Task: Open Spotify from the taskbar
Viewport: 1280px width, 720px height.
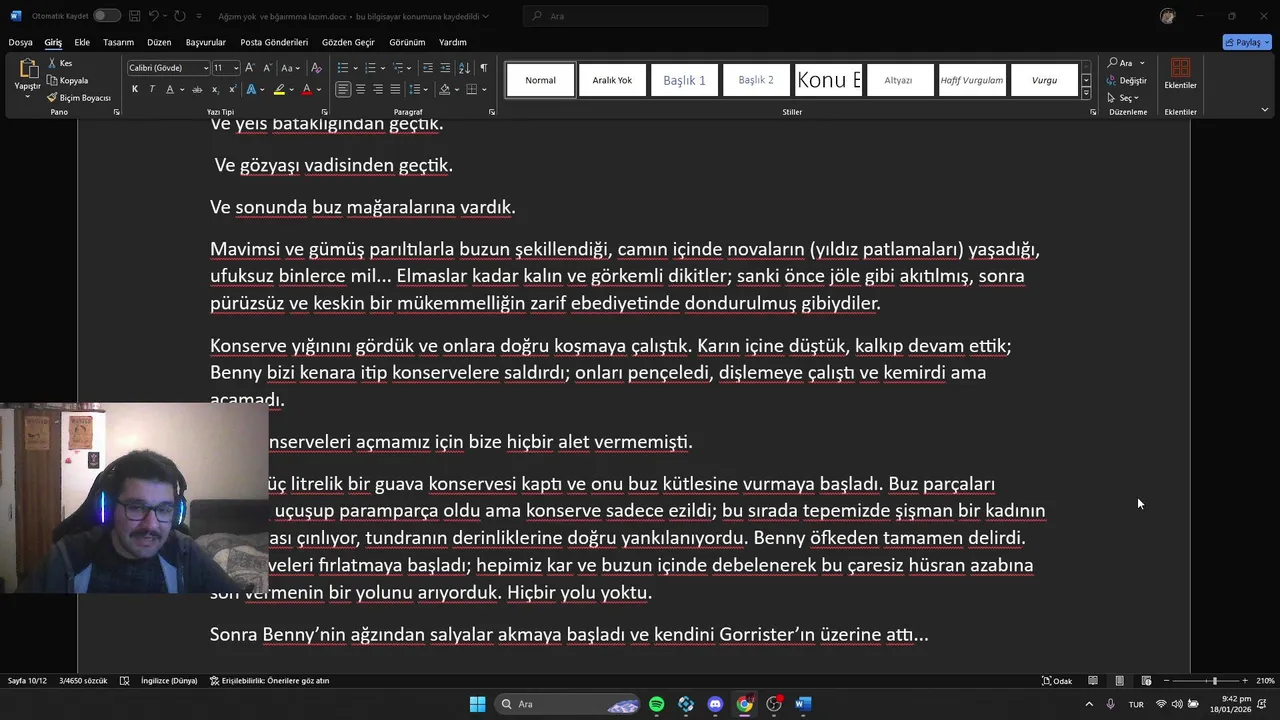Action: pyautogui.click(x=656, y=704)
